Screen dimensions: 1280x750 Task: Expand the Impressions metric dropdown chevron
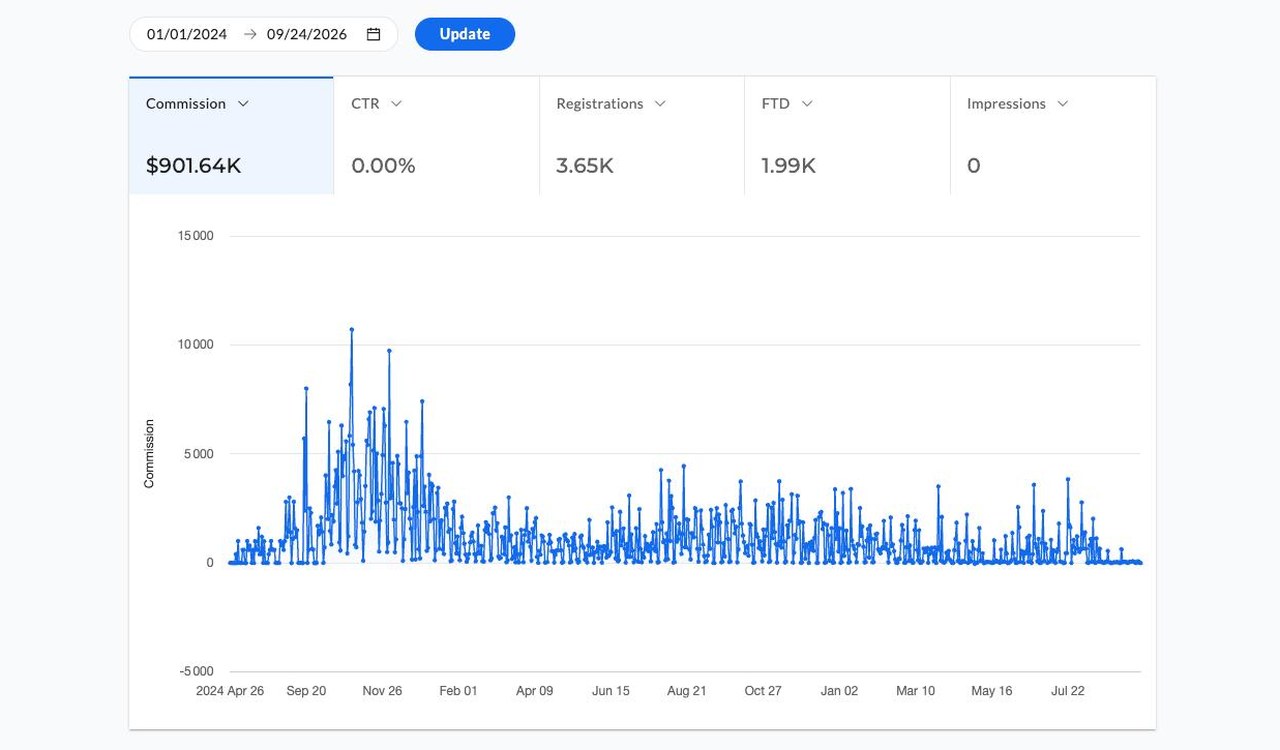pos(1063,104)
